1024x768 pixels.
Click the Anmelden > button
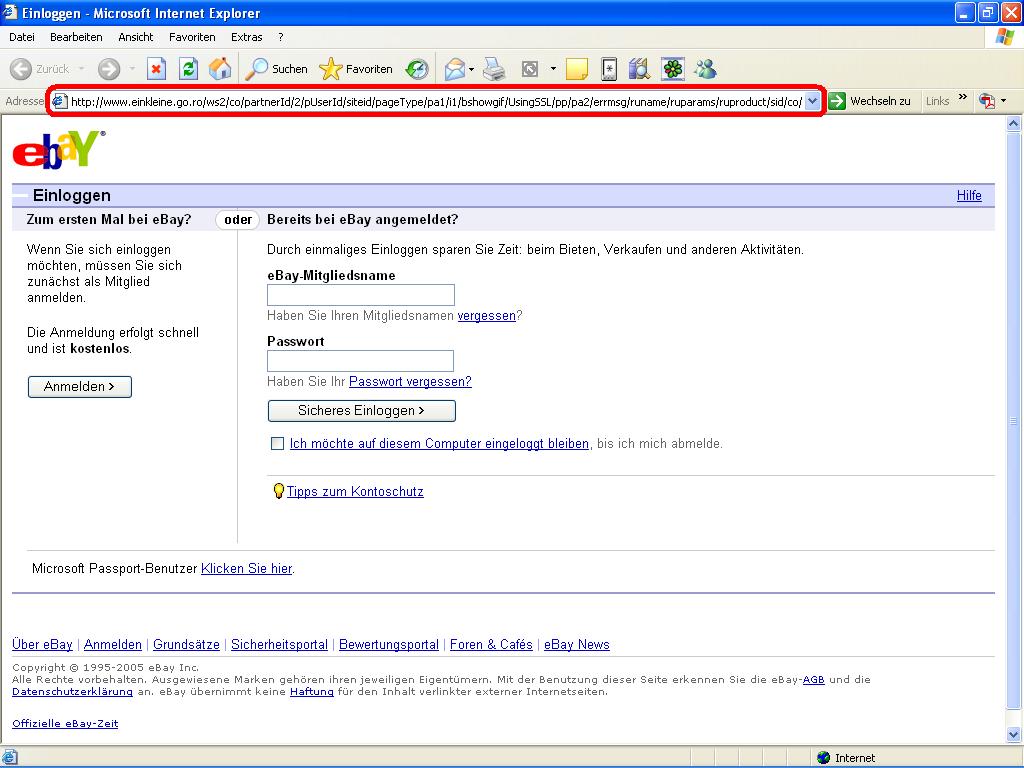tap(80, 387)
